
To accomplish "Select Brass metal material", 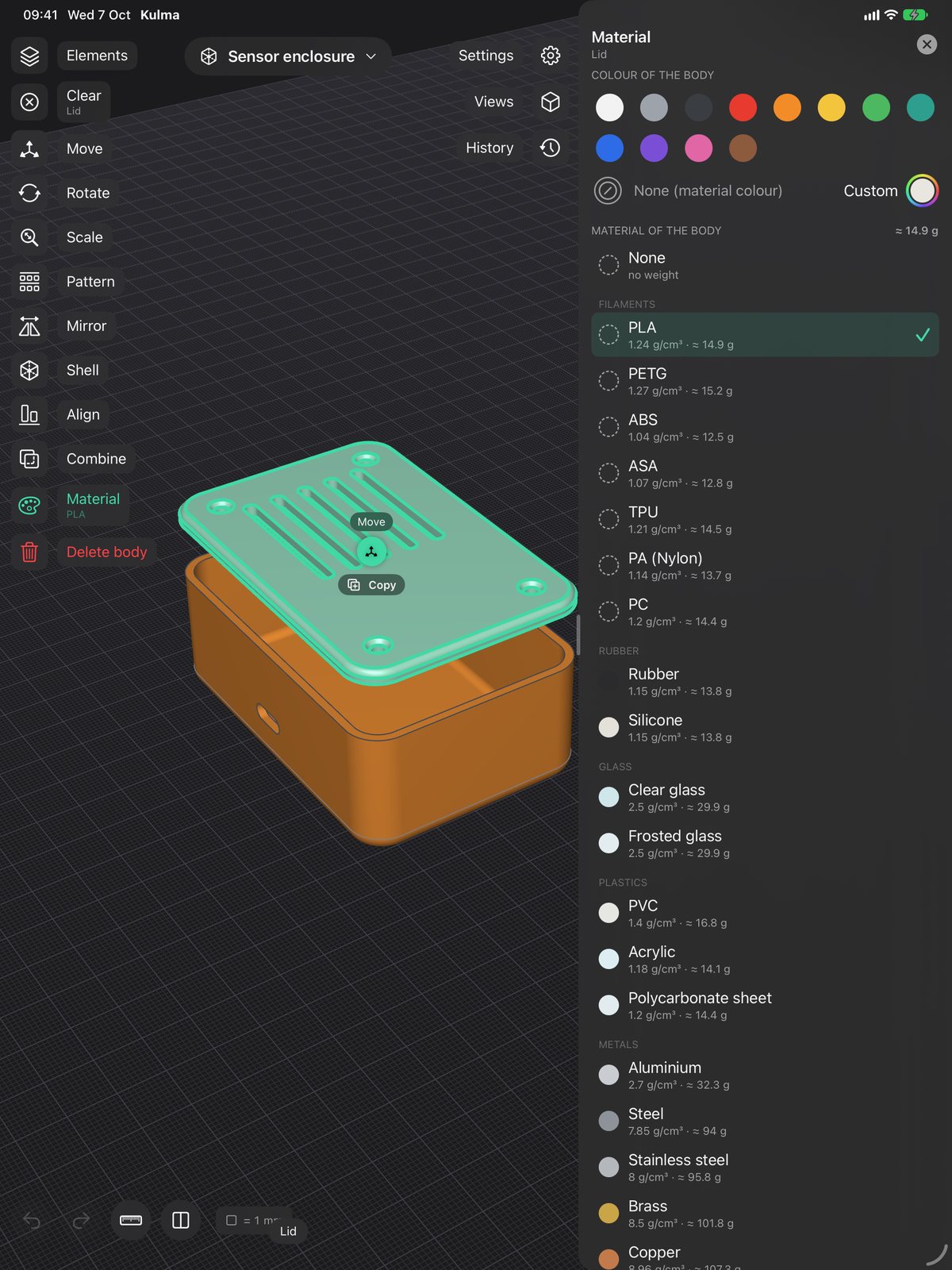I will coord(765,1213).
